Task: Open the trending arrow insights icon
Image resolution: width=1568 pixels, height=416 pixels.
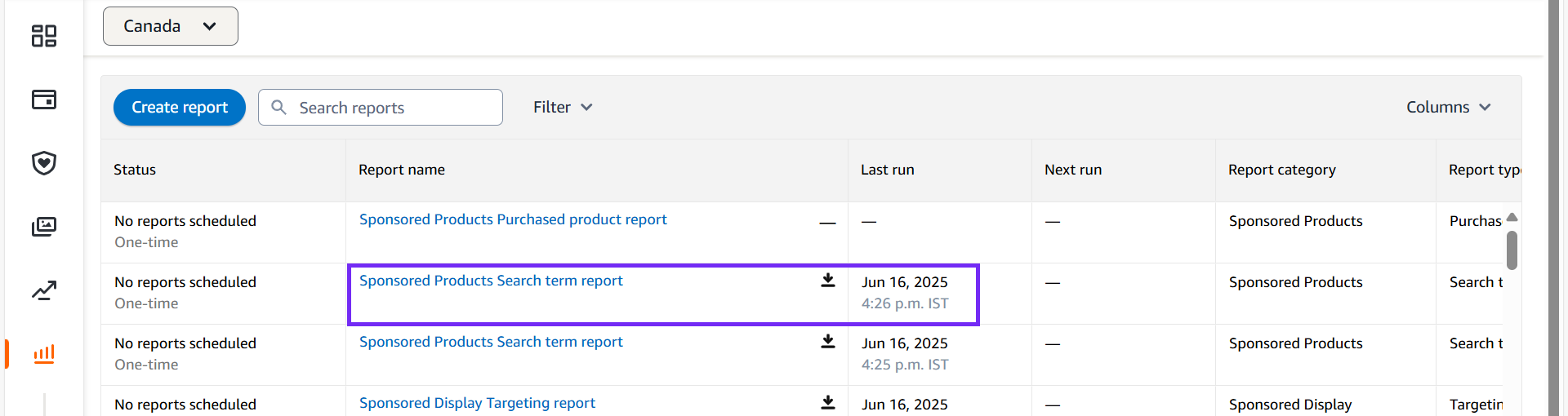Action: pos(44,290)
